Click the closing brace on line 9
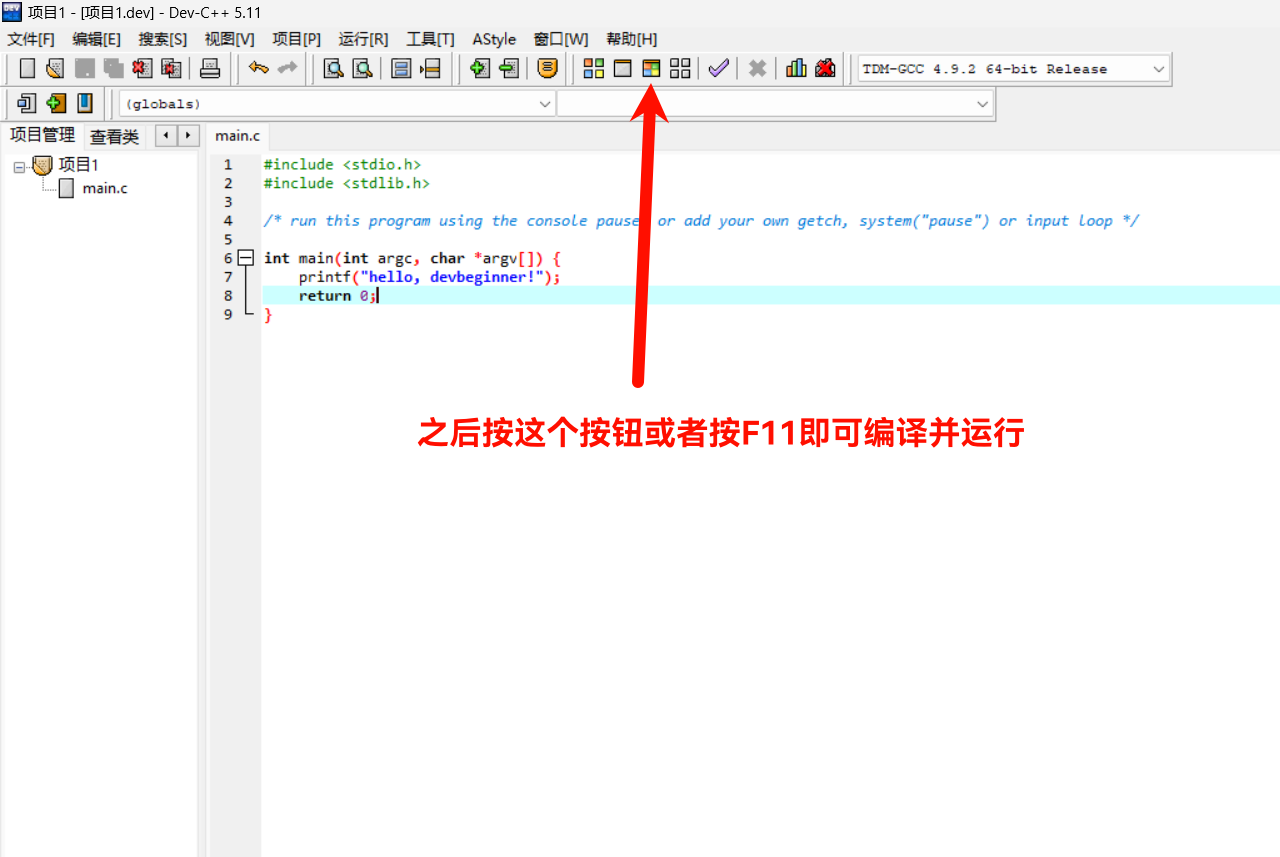1280x857 pixels. [x=267, y=315]
